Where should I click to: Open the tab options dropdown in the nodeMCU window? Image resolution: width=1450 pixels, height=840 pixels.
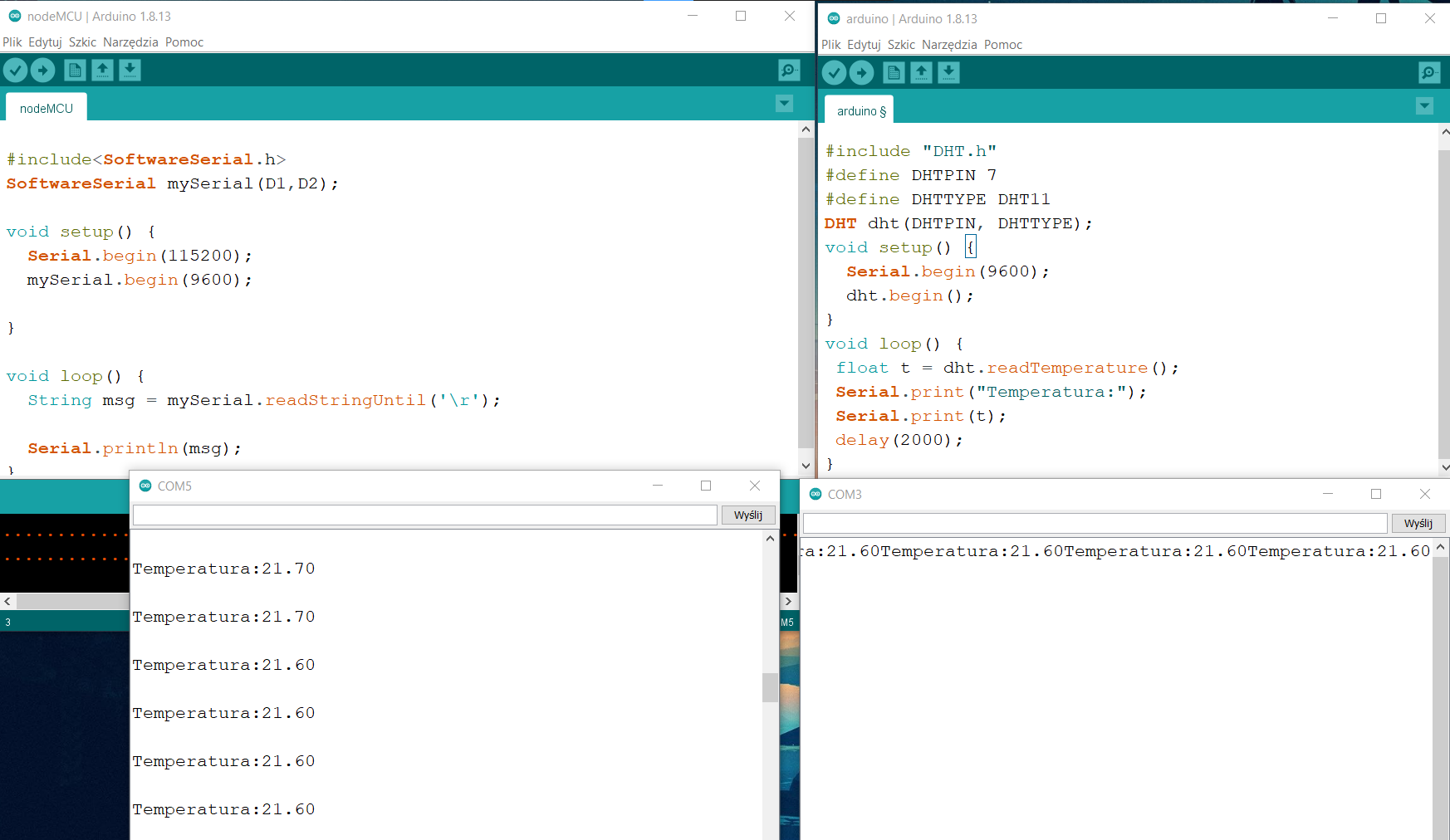click(x=784, y=103)
